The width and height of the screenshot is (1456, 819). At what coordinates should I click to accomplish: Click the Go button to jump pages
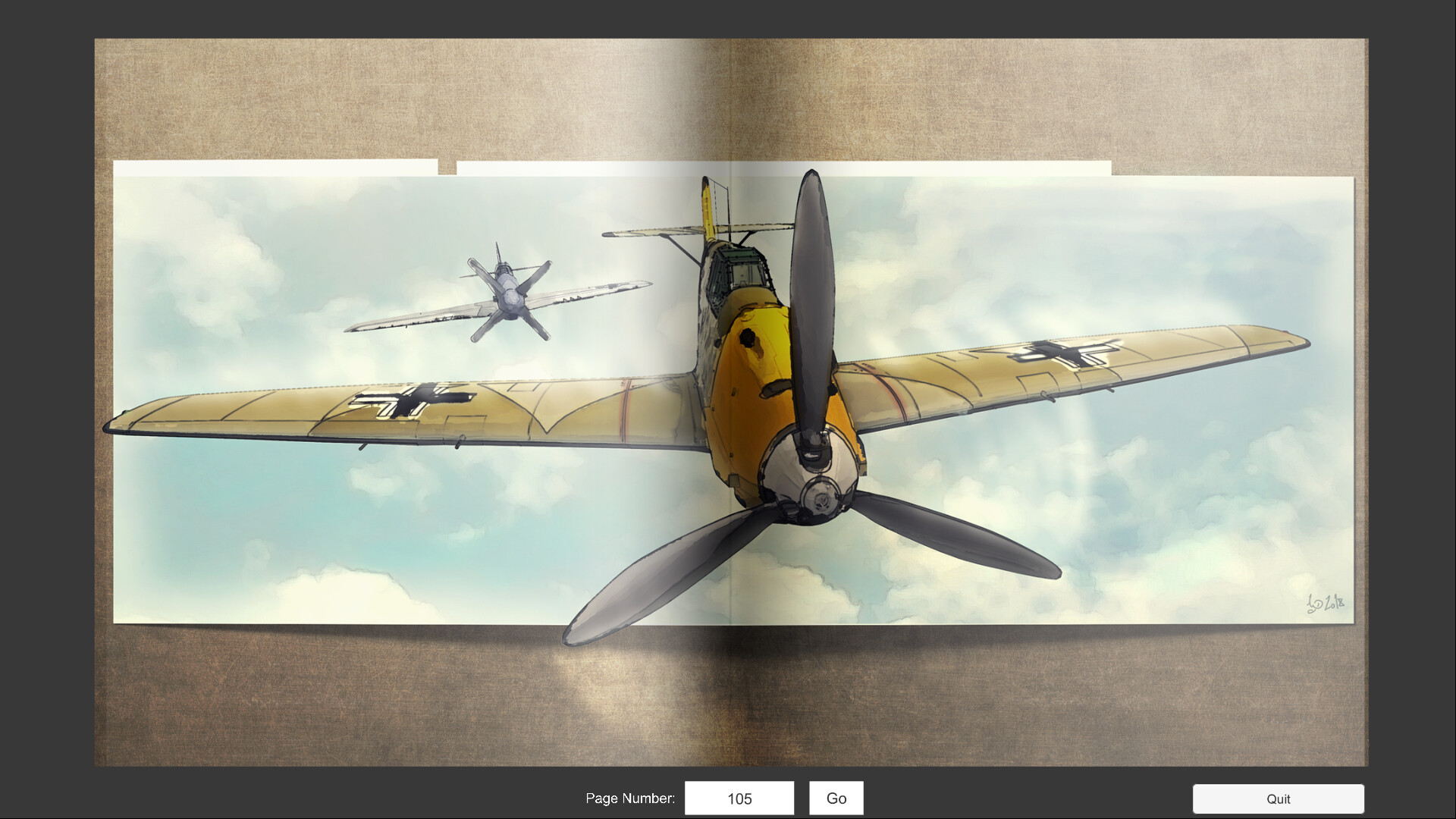pos(835,798)
